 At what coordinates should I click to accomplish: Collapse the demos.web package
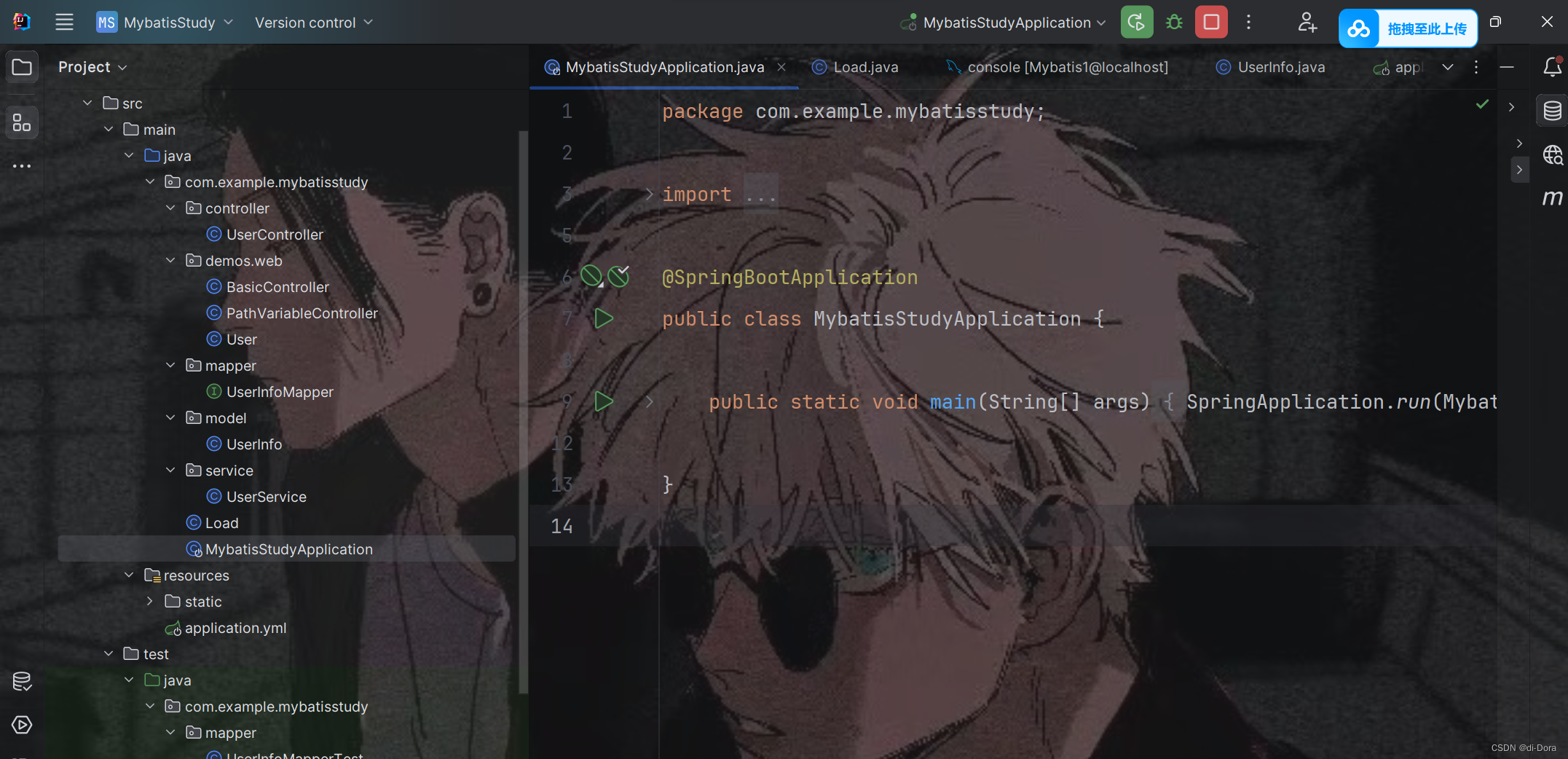(170, 260)
